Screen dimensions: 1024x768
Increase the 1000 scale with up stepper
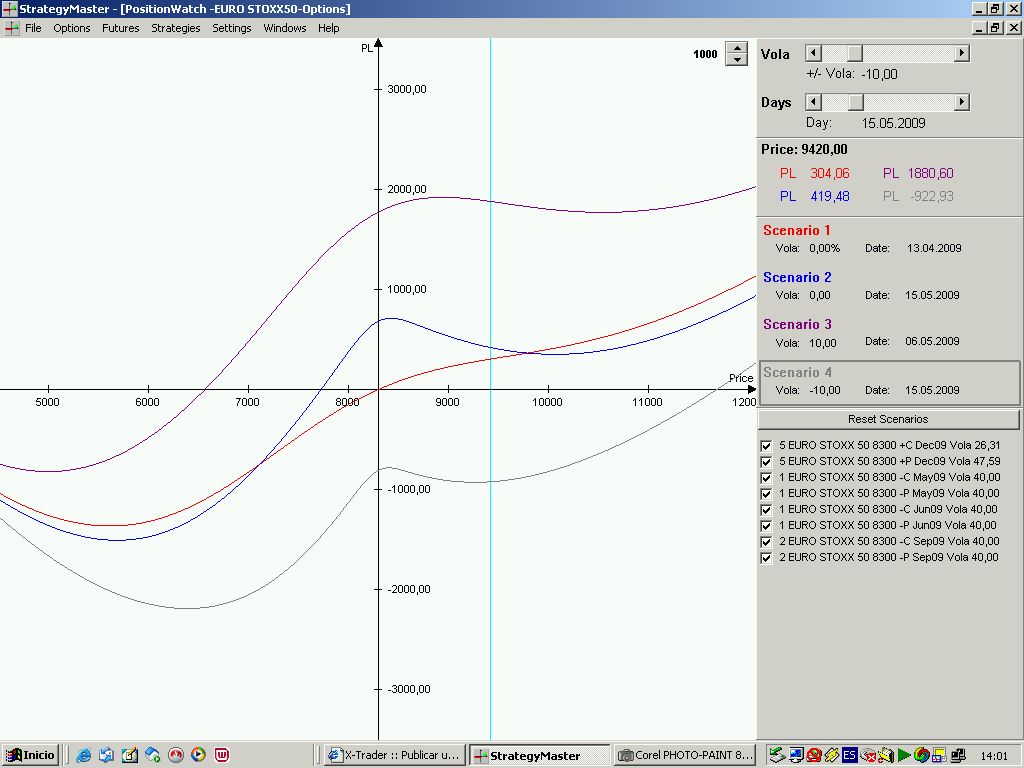[x=737, y=48]
